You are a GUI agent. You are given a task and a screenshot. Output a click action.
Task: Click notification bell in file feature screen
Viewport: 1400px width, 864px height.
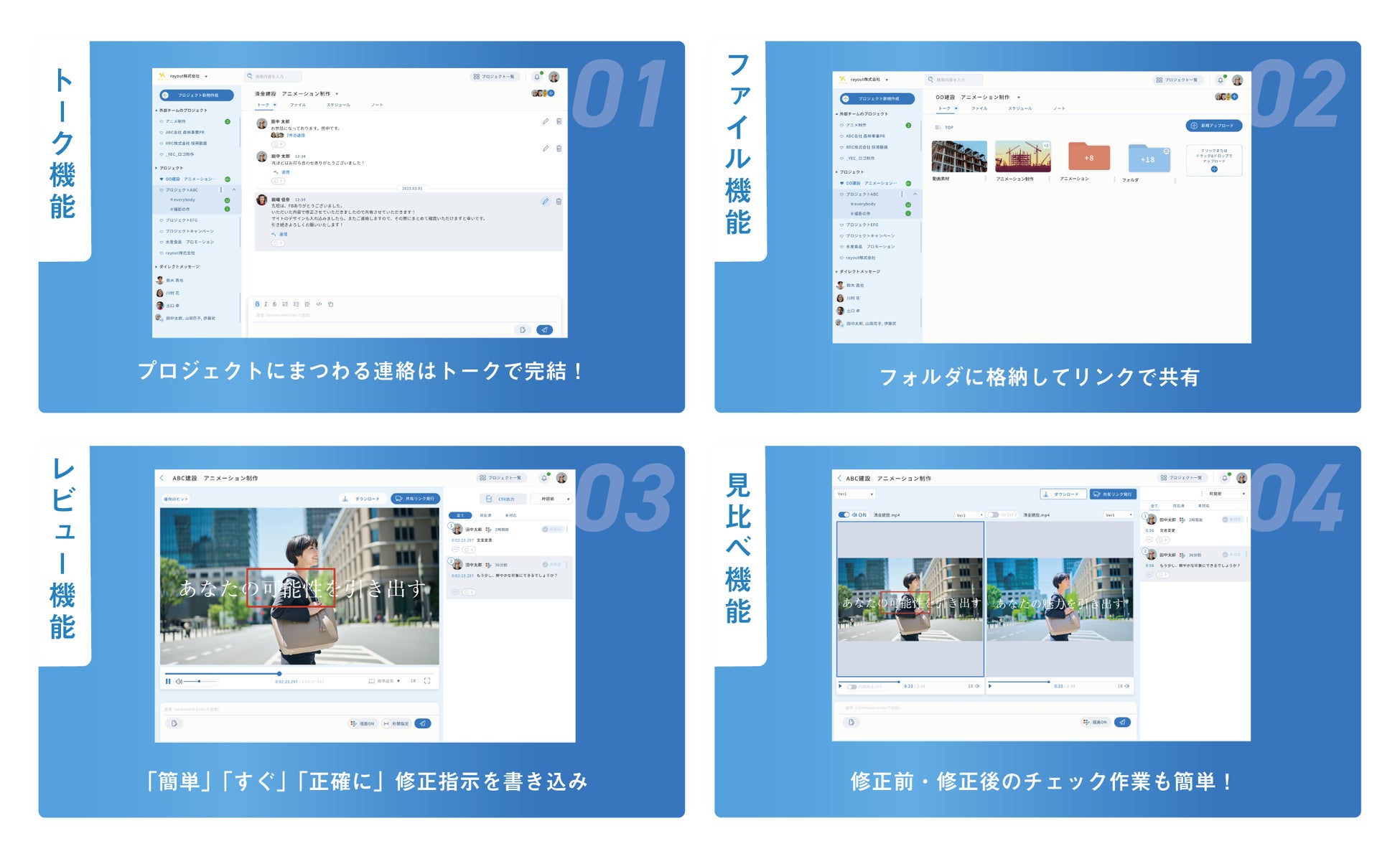[1220, 80]
